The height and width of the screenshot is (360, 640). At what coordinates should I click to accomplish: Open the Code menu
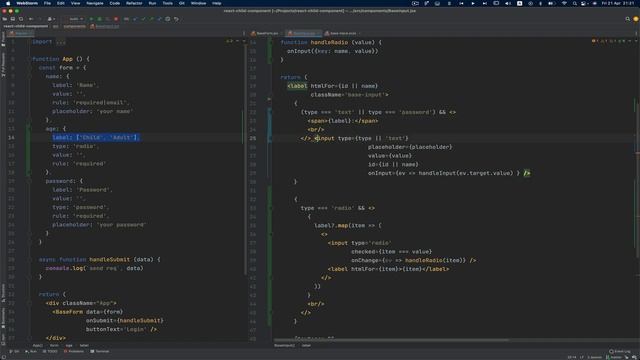(x=115, y=3)
